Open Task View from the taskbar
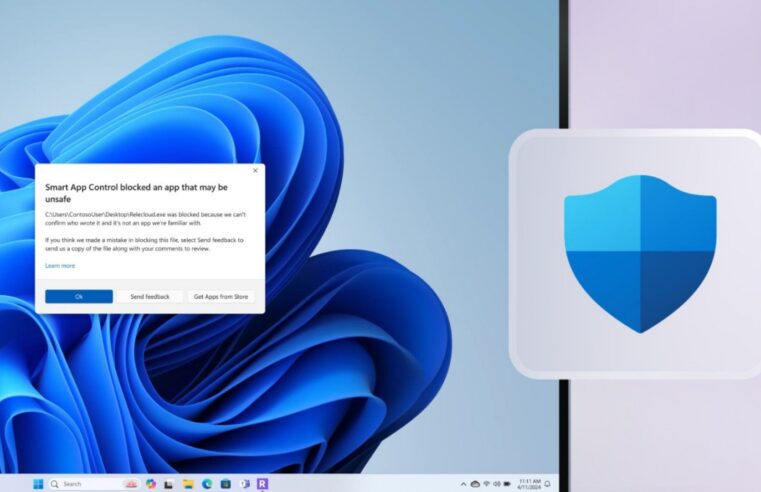Screen dimensions: 761x492 click(x=169, y=484)
